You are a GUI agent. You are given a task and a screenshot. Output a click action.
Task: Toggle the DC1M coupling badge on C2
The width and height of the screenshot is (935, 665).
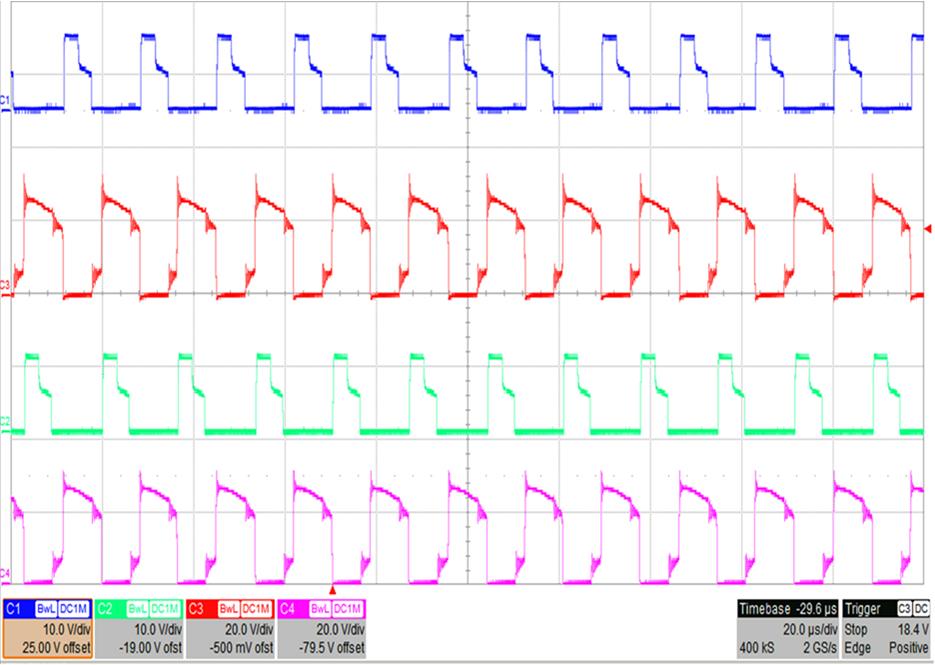[166, 608]
